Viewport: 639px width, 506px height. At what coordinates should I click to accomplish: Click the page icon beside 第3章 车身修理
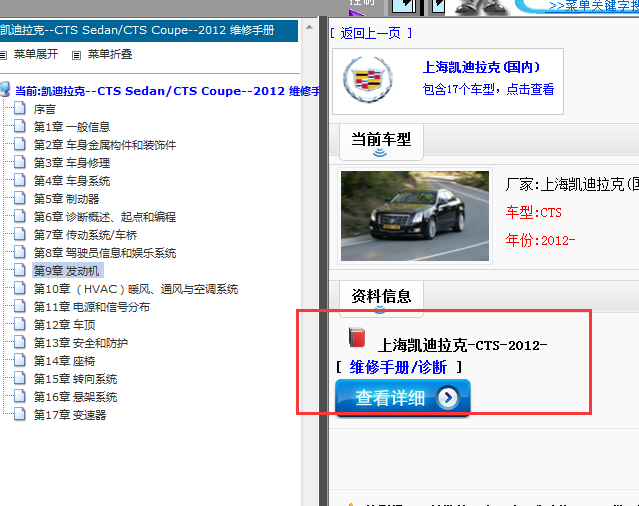[x=20, y=162]
